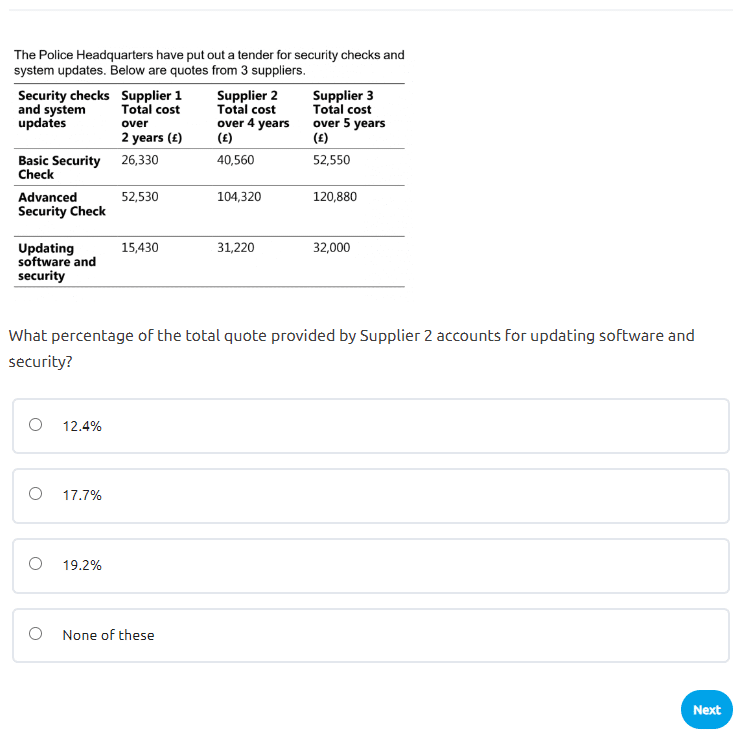Click the 52,530 table value
Image resolution: width=752 pixels, height=742 pixels.
tap(140, 197)
